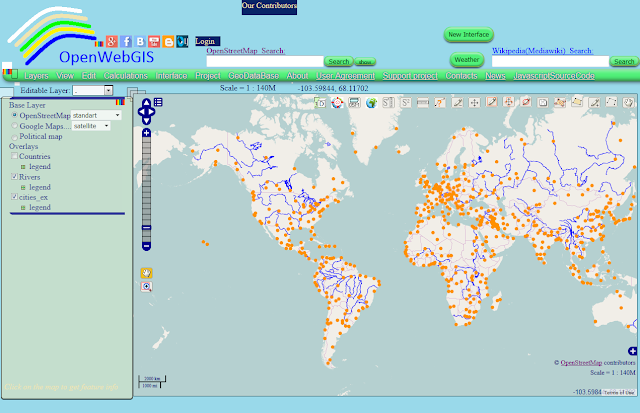
Task: Open the View menu
Action: 65,76
